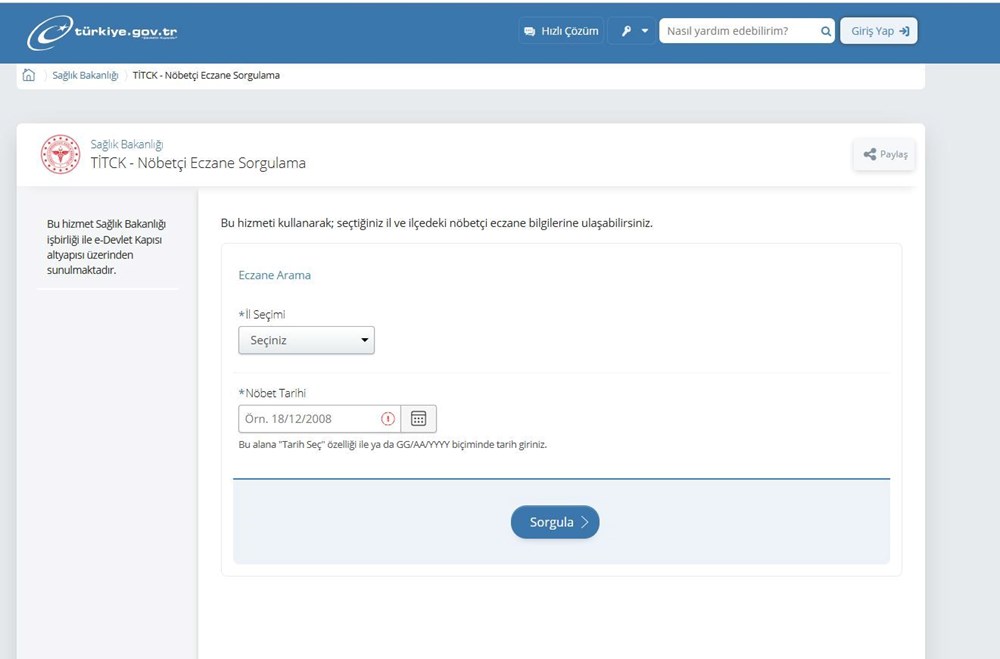This screenshot has height=659, width=1000.
Task: Open Sağlık Bakanlığı breadcrumb link
Action: point(85,76)
